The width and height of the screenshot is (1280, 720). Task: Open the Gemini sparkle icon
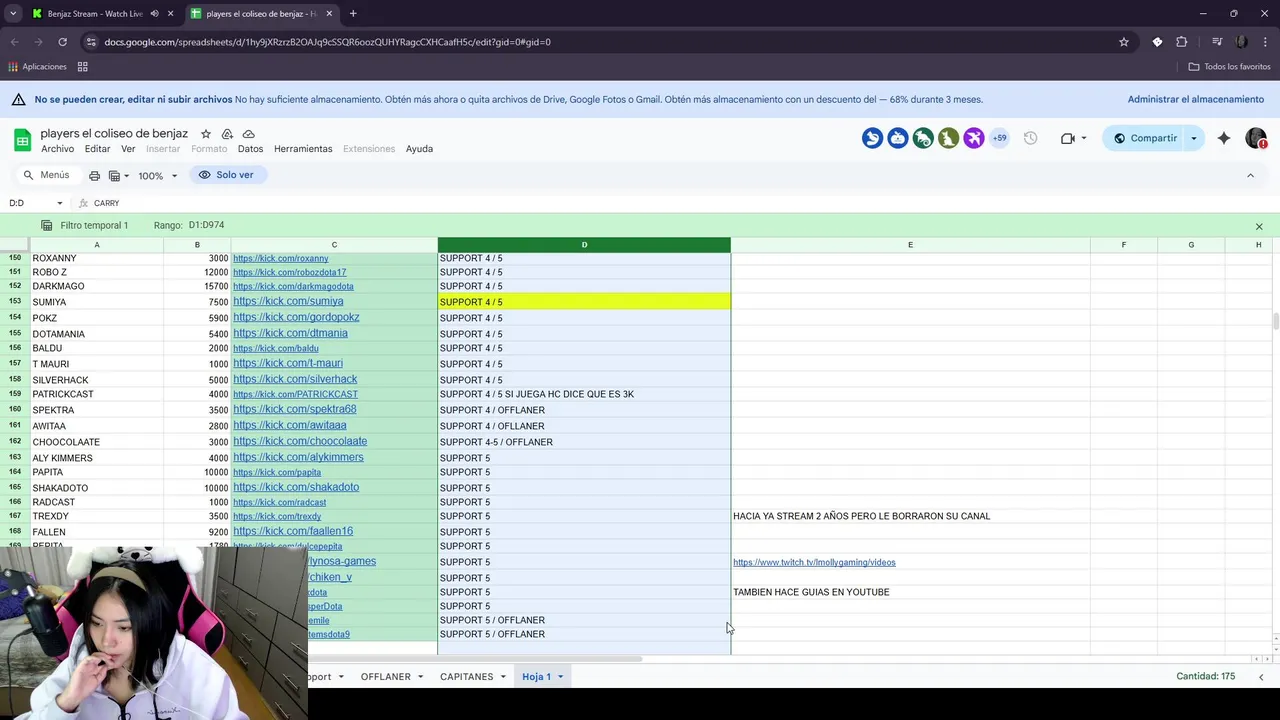point(1224,138)
